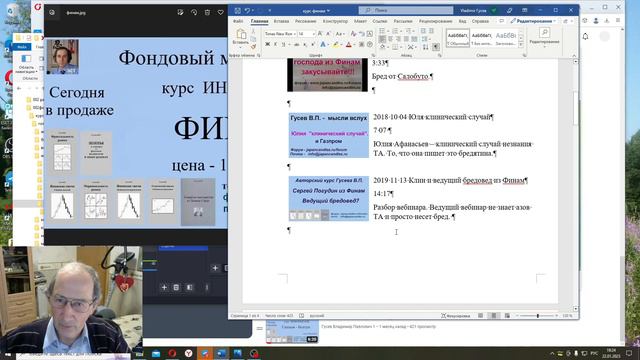Viewport: 640px width, 360px height.
Task: Click the Word vertical scrollbar
Action: coord(576,185)
